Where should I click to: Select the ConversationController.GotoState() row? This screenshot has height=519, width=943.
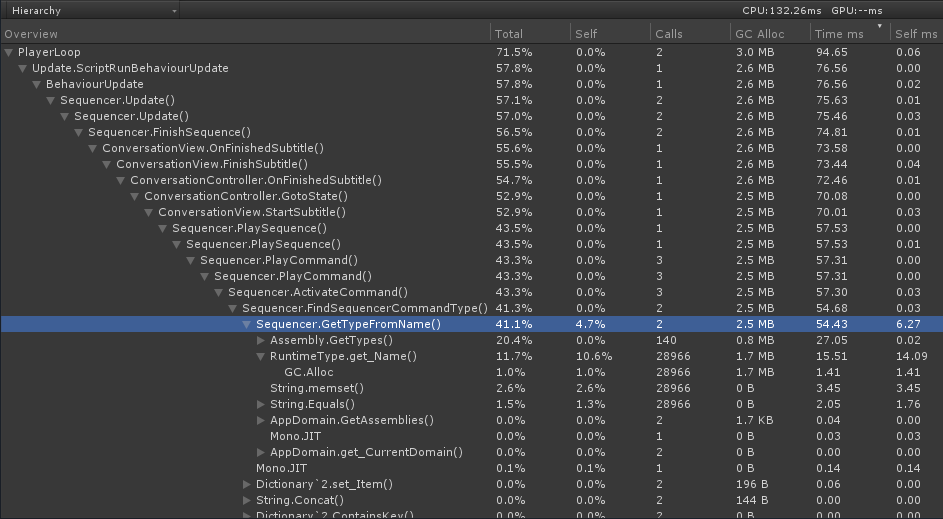472,196
